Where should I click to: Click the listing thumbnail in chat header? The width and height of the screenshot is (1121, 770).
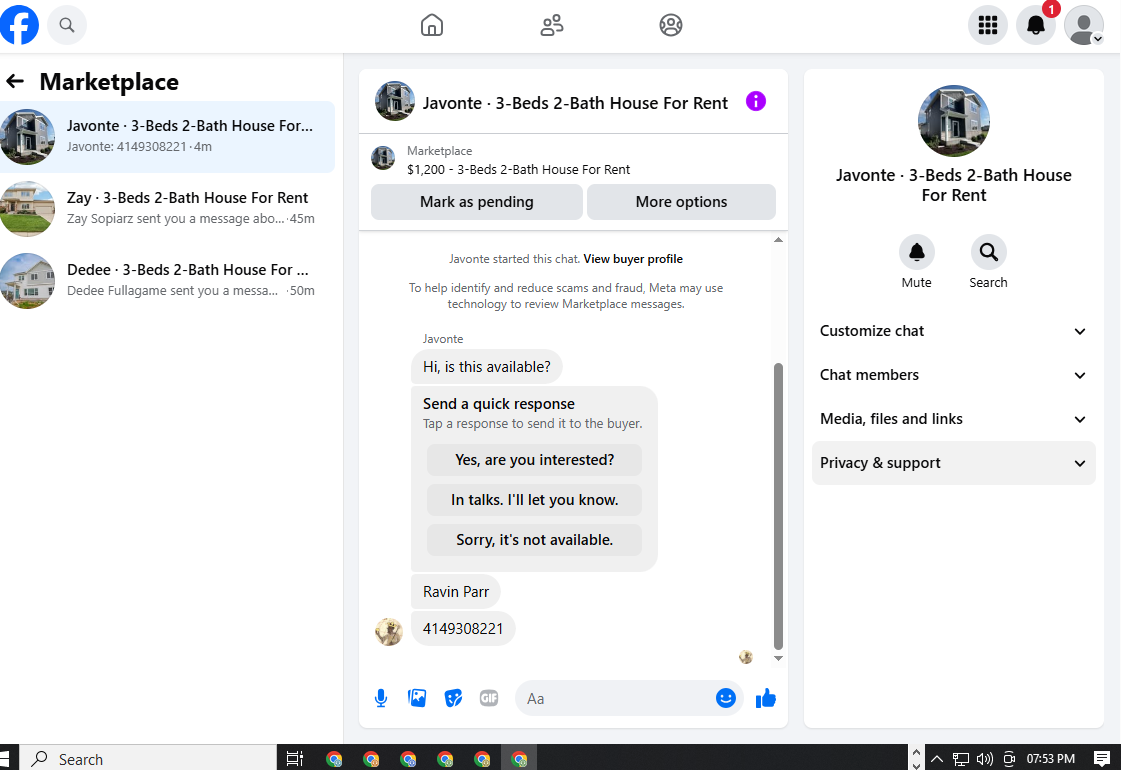pos(395,101)
